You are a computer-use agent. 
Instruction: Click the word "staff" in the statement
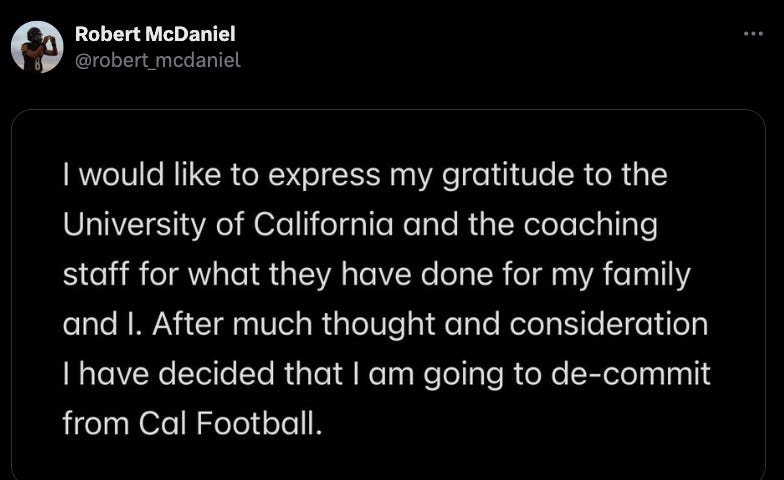[89, 275]
